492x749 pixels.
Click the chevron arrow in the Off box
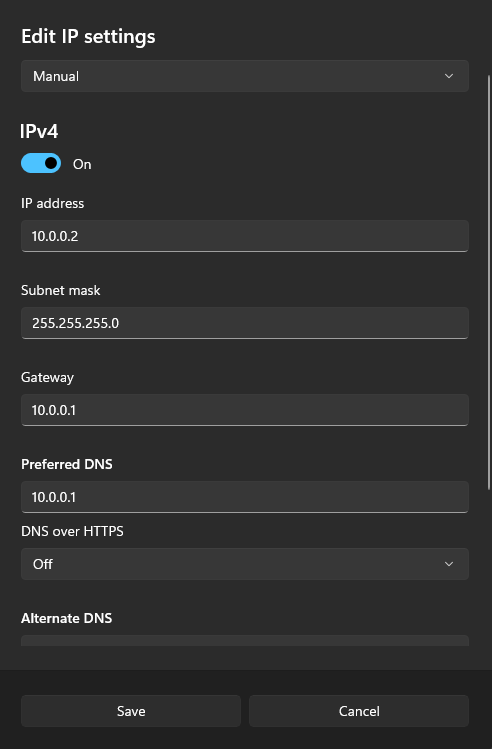click(x=449, y=564)
